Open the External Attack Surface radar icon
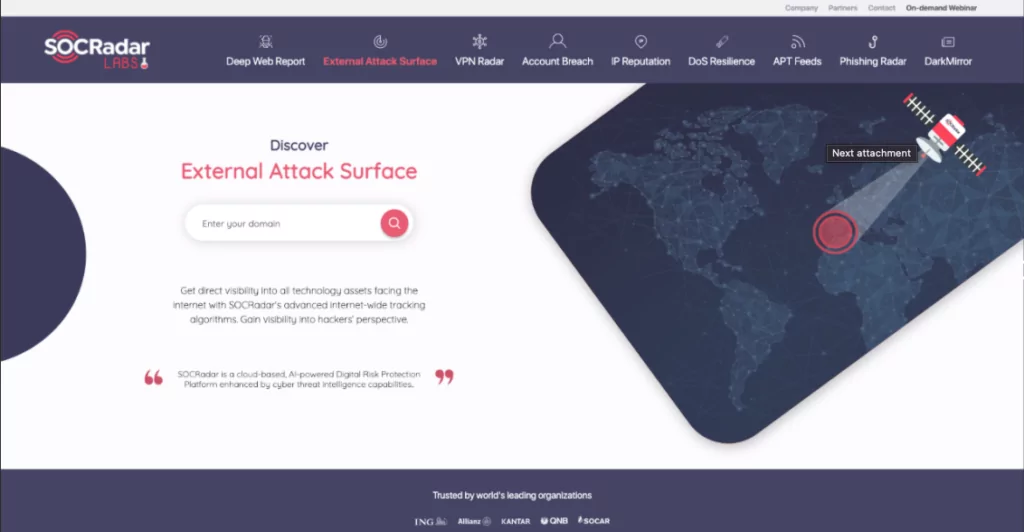The width and height of the screenshot is (1024, 532). pos(380,42)
